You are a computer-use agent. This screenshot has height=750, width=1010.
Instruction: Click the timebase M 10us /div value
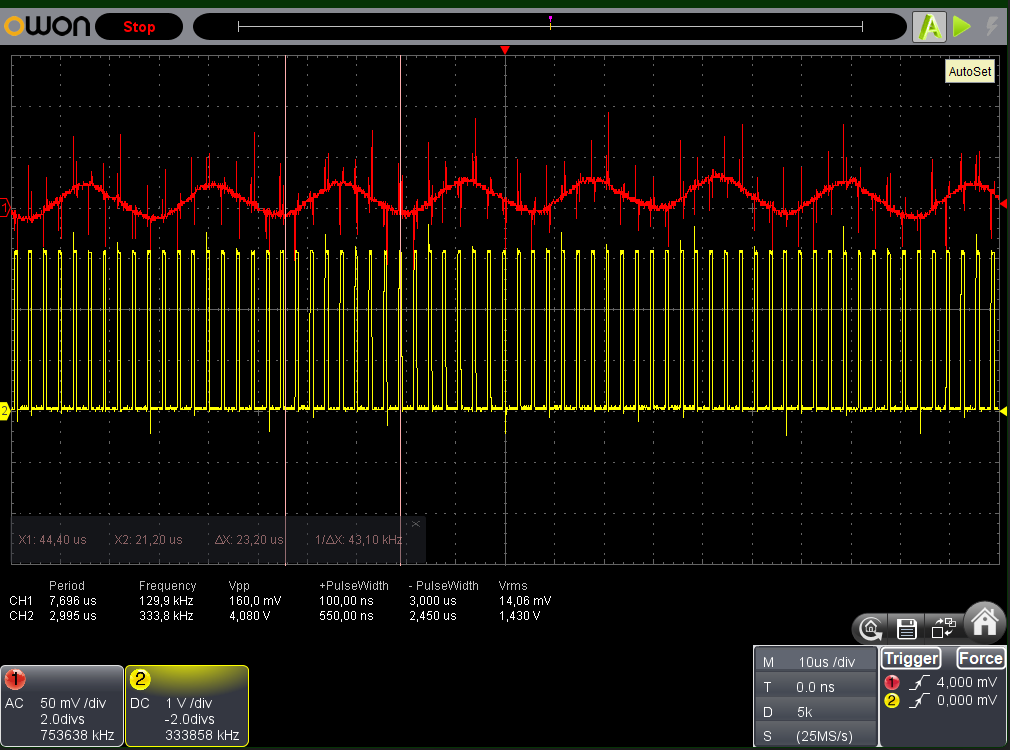(826, 662)
